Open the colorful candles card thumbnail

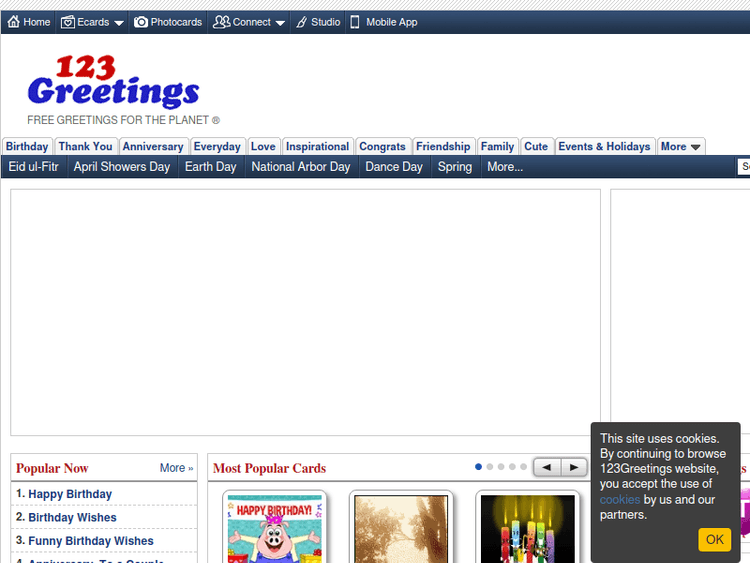pyautogui.click(x=528, y=527)
